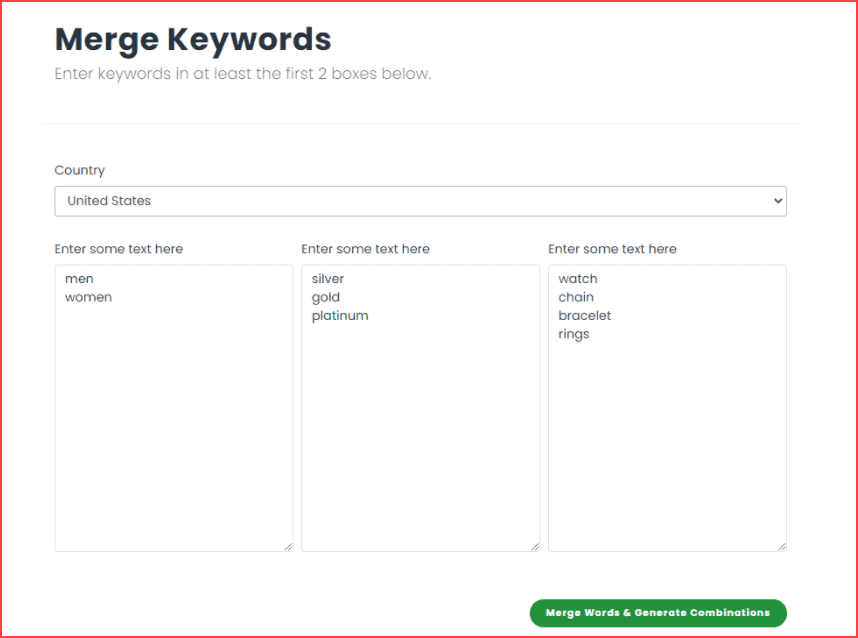This screenshot has height=638, width=858.
Task: Click resize grip of the silver/gold text box
Action: pos(535,546)
